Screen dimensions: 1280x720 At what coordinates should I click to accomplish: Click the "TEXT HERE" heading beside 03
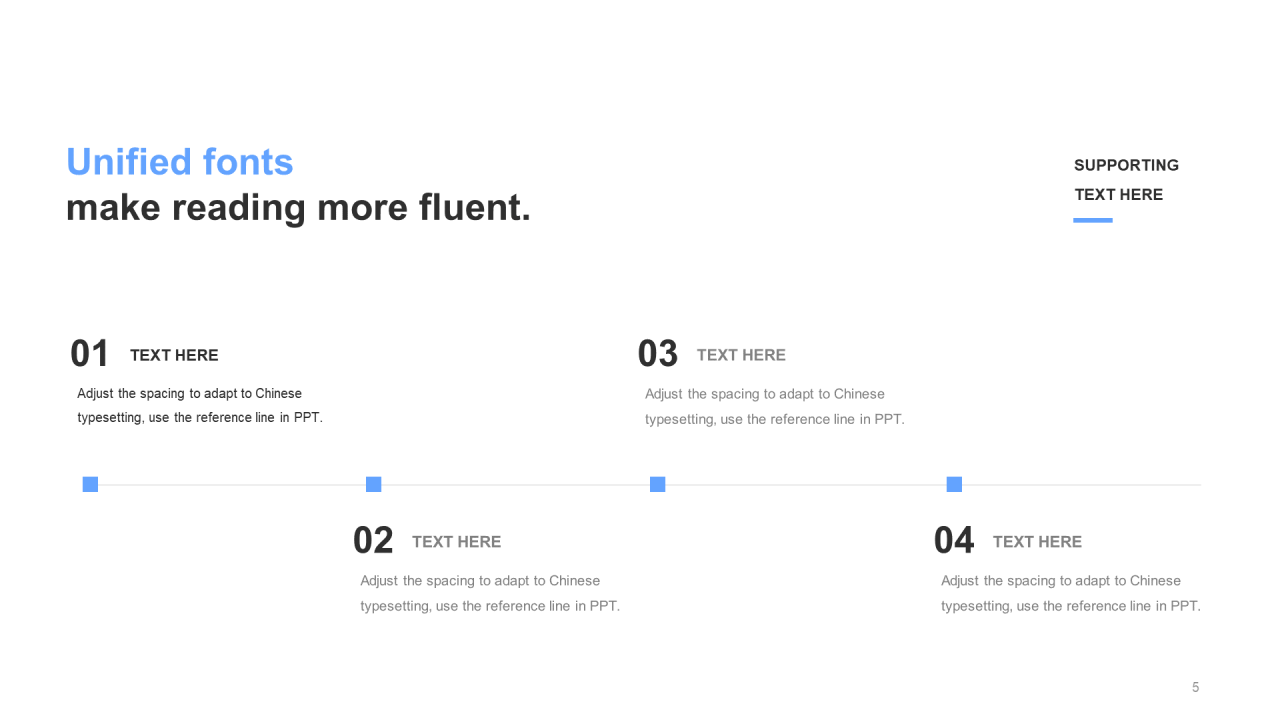[741, 355]
